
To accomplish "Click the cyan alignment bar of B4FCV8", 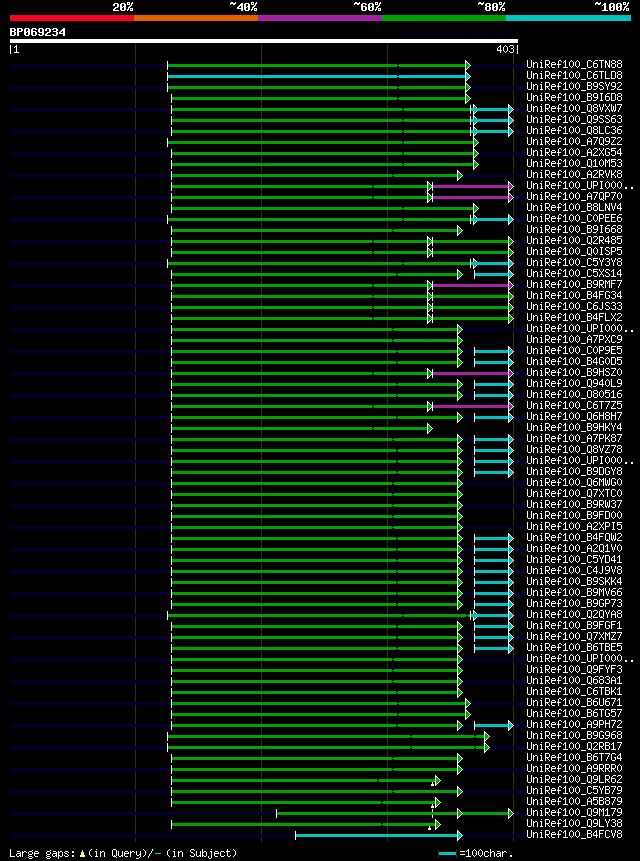I will (378, 835).
